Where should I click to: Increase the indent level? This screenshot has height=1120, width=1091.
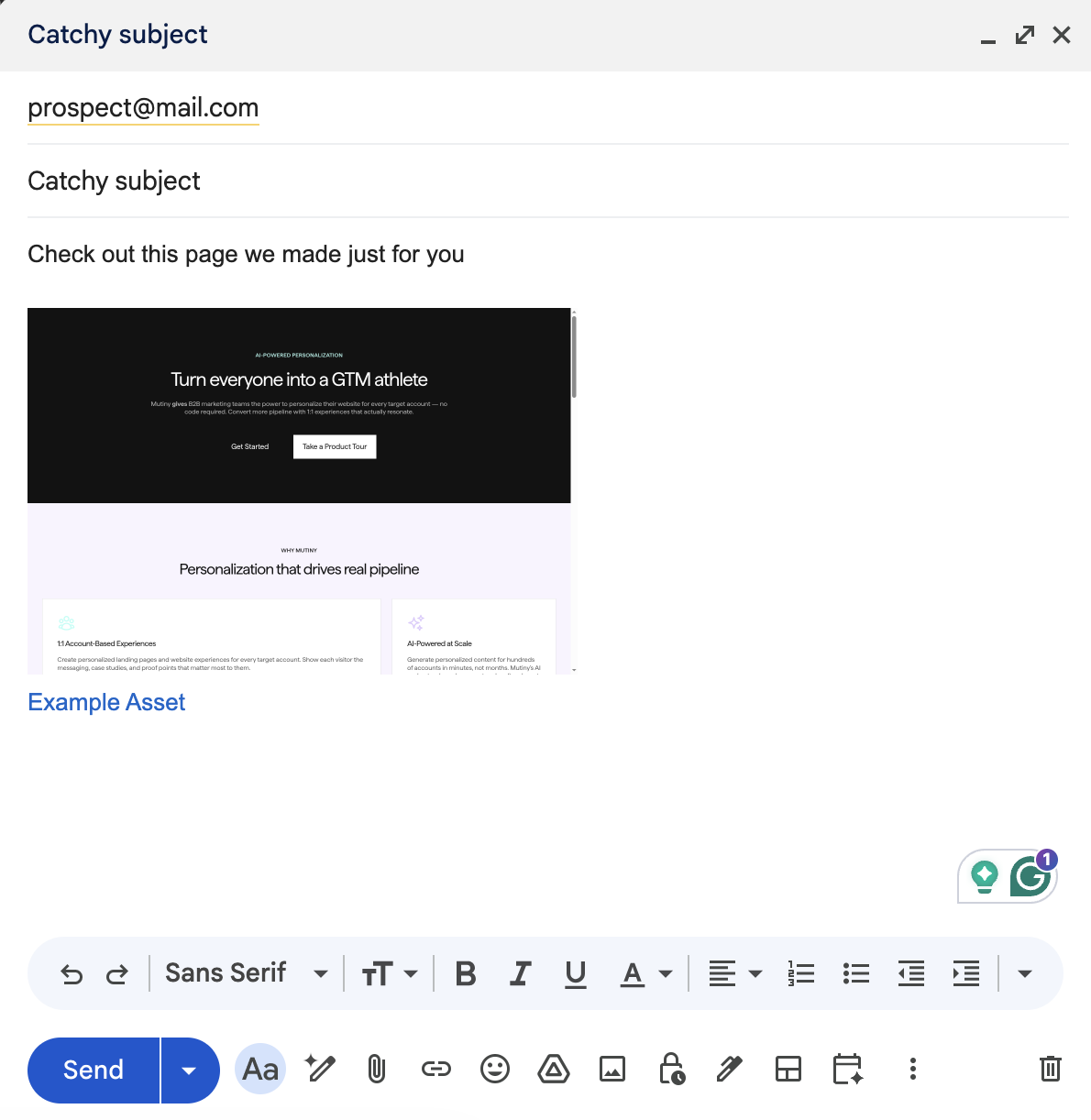tap(966, 973)
